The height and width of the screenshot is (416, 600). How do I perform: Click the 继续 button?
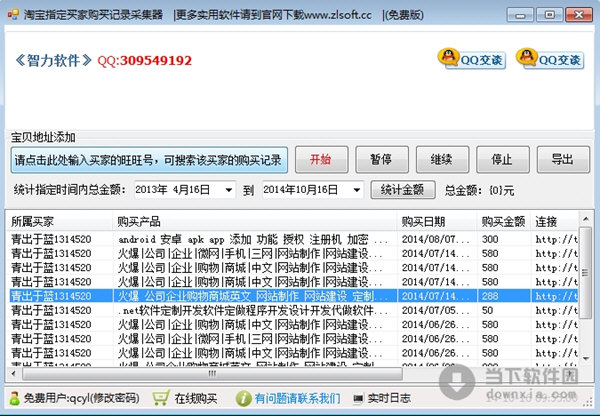pyautogui.click(x=442, y=159)
